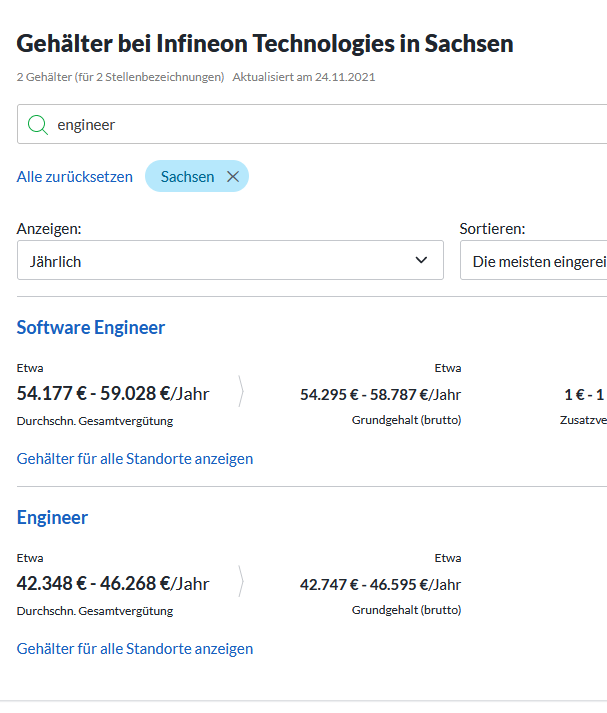607x713 pixels.
Task: Click the 42.348 € - 46.268 € total compensation
Action: (x=113, y=583)
